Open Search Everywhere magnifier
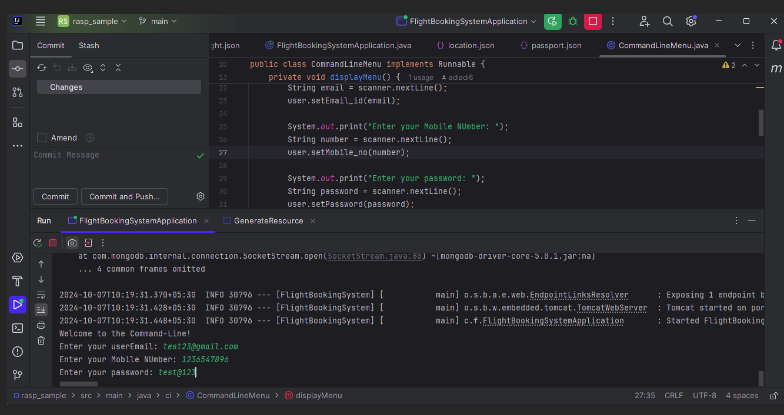The image size is (784, 415). pos(667,21)
